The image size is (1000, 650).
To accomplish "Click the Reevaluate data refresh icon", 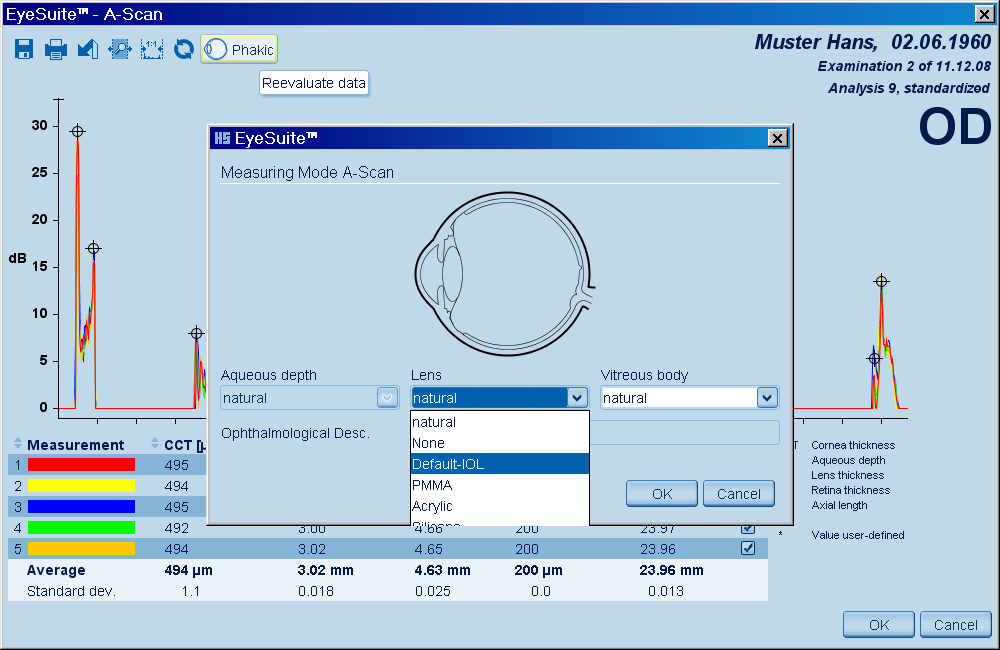I will tap(183, 49).
